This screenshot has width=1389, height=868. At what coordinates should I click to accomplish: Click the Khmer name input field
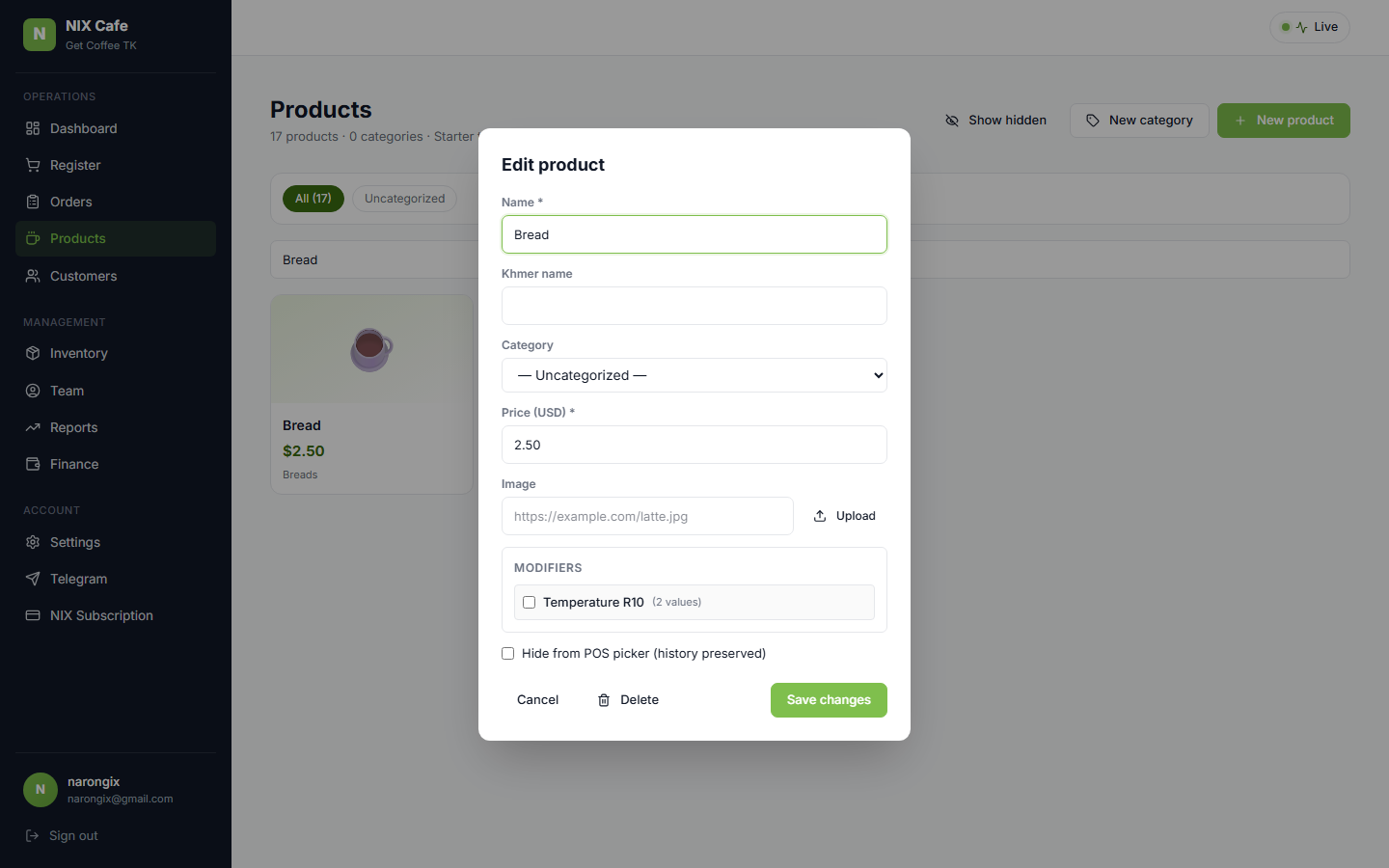(694, 306)
